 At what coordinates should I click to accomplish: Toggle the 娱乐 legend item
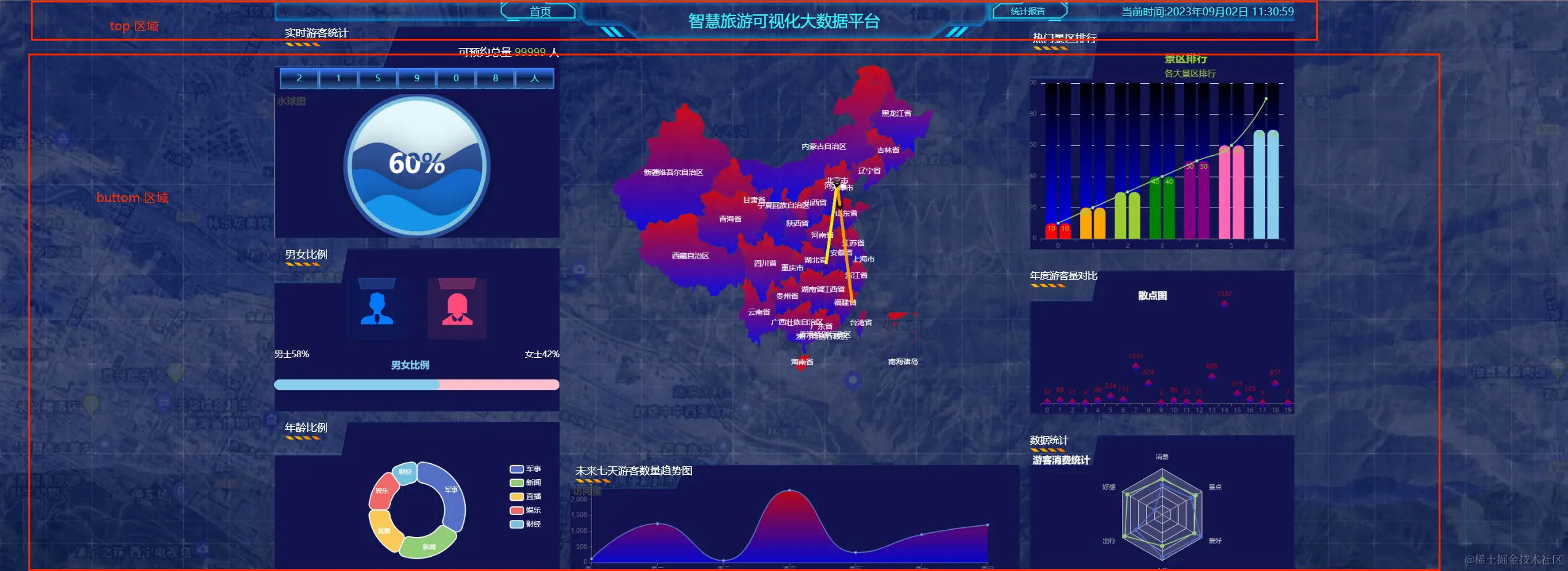click(525, 511)
